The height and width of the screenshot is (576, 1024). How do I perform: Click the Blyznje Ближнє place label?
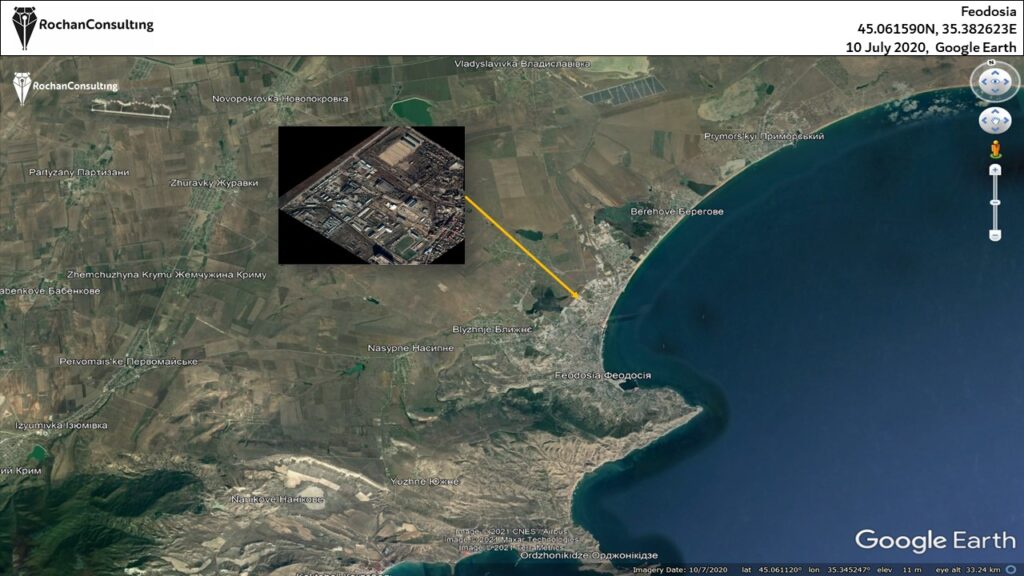point(492,330)
